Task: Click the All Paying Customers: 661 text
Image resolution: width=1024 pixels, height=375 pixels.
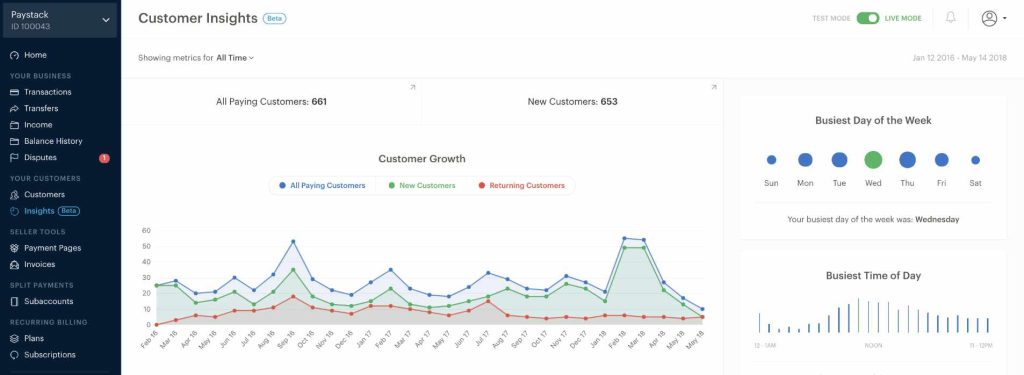Action: 271,102
